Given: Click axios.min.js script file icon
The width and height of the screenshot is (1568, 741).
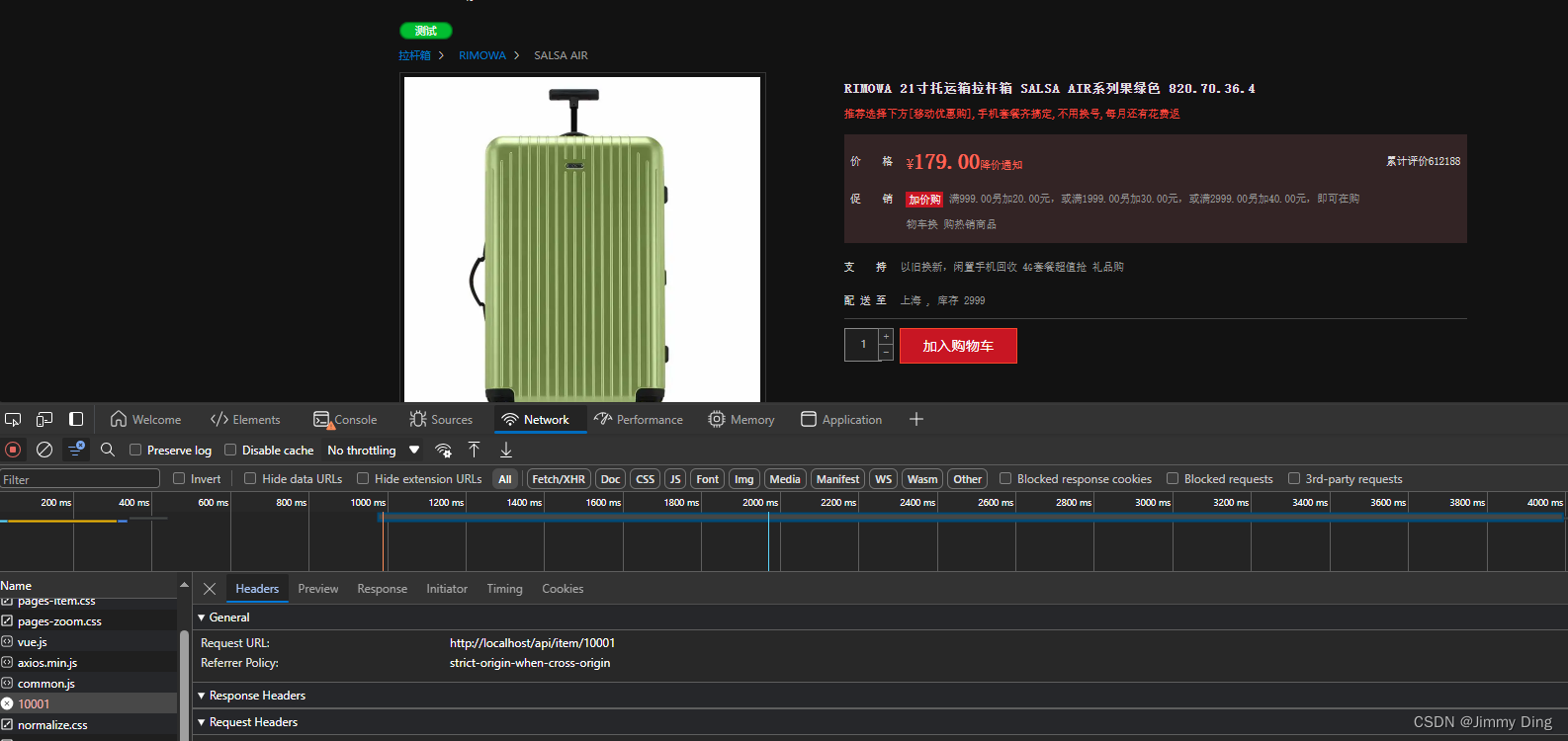Looking at the screenshot, I should pos(7,662).
